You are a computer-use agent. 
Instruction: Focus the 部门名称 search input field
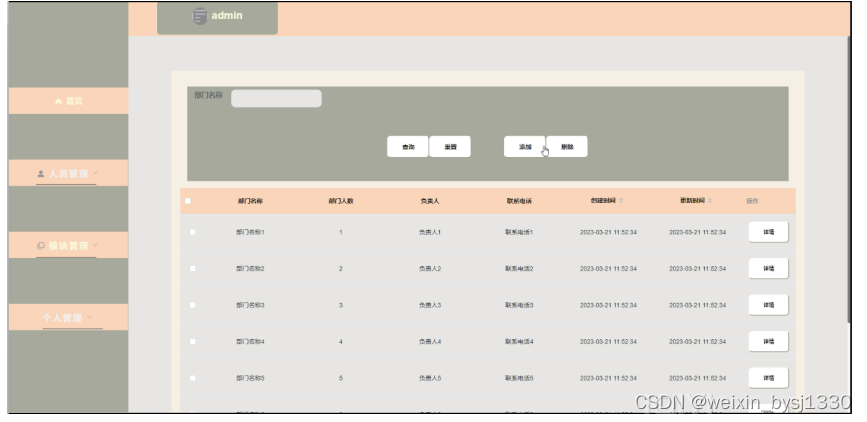pyautogui.click(x=276, y=98)
